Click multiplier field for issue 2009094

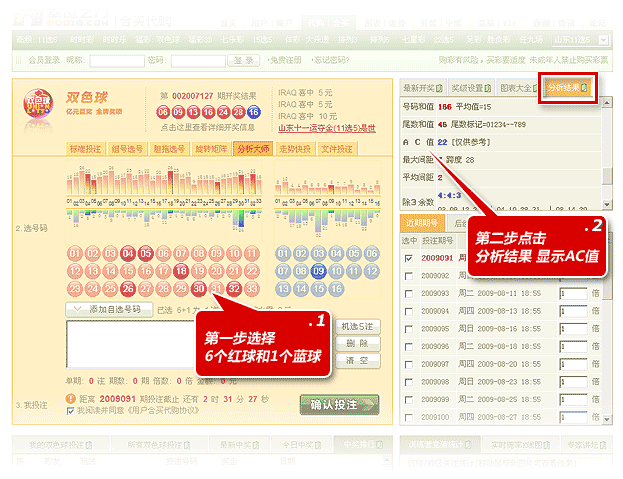tap(573, 311)
